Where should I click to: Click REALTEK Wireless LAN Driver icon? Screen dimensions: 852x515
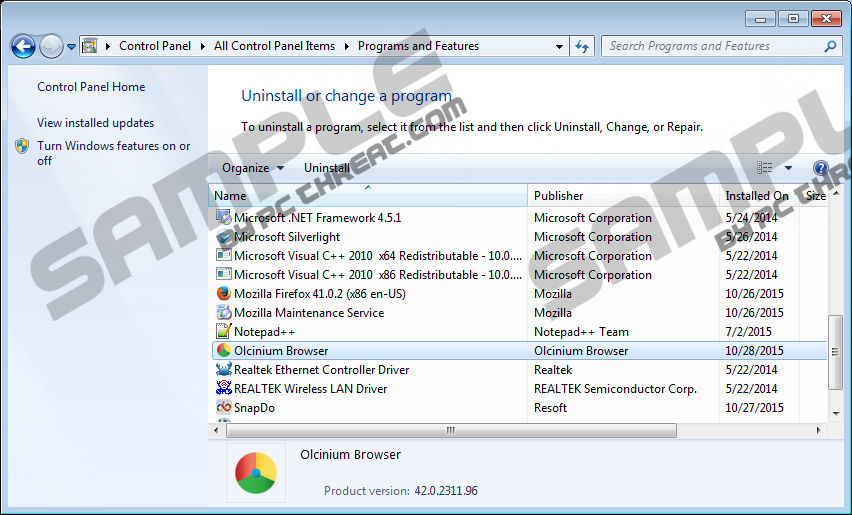pyautogui.click(x=224, y=388)
